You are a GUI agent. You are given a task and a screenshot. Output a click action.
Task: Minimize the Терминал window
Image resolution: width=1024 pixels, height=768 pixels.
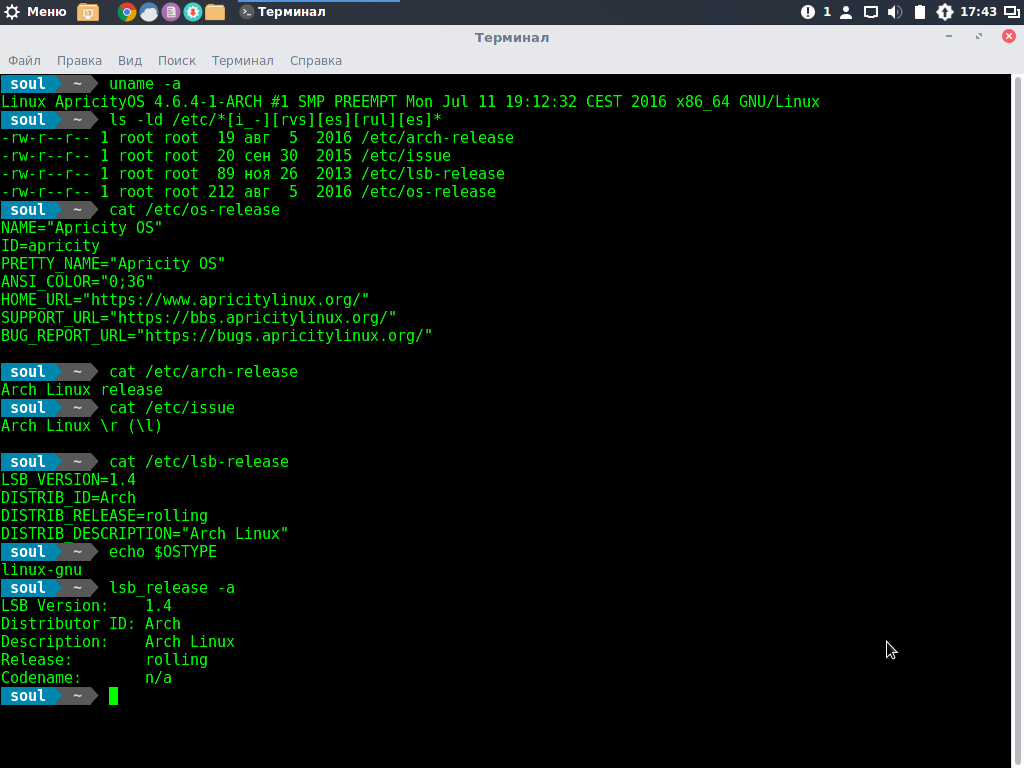pyautogui.click(x=949, y=37)
